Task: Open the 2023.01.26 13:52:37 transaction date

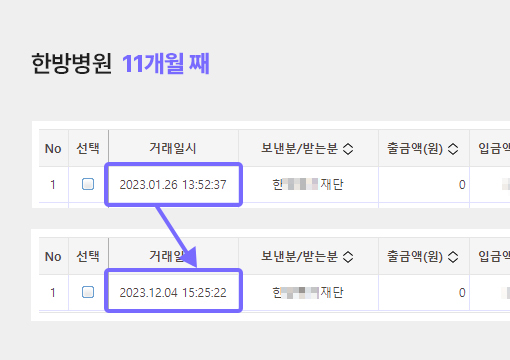Action: (x=173, y=184)
